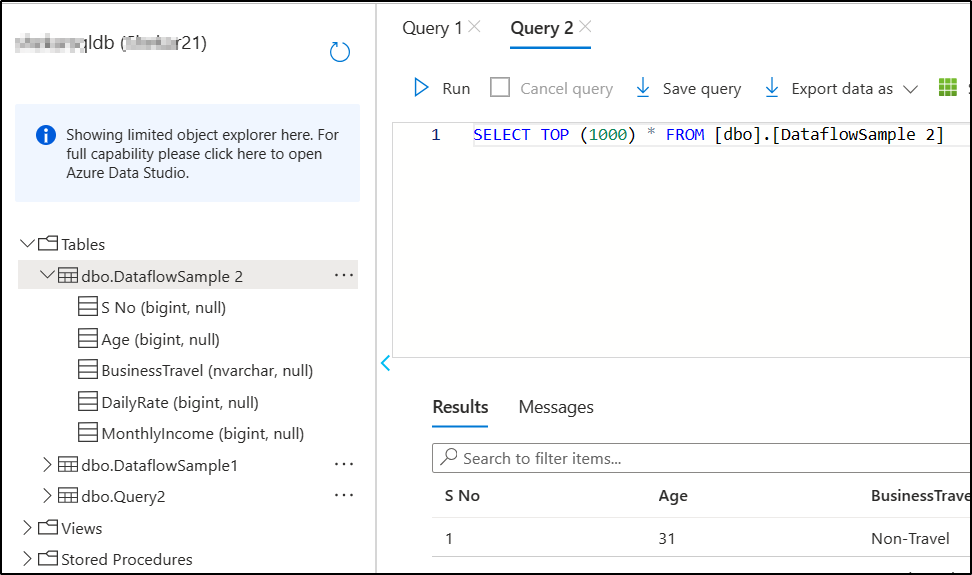
Task: Click the Age column icon
Action: pos(87,338)
